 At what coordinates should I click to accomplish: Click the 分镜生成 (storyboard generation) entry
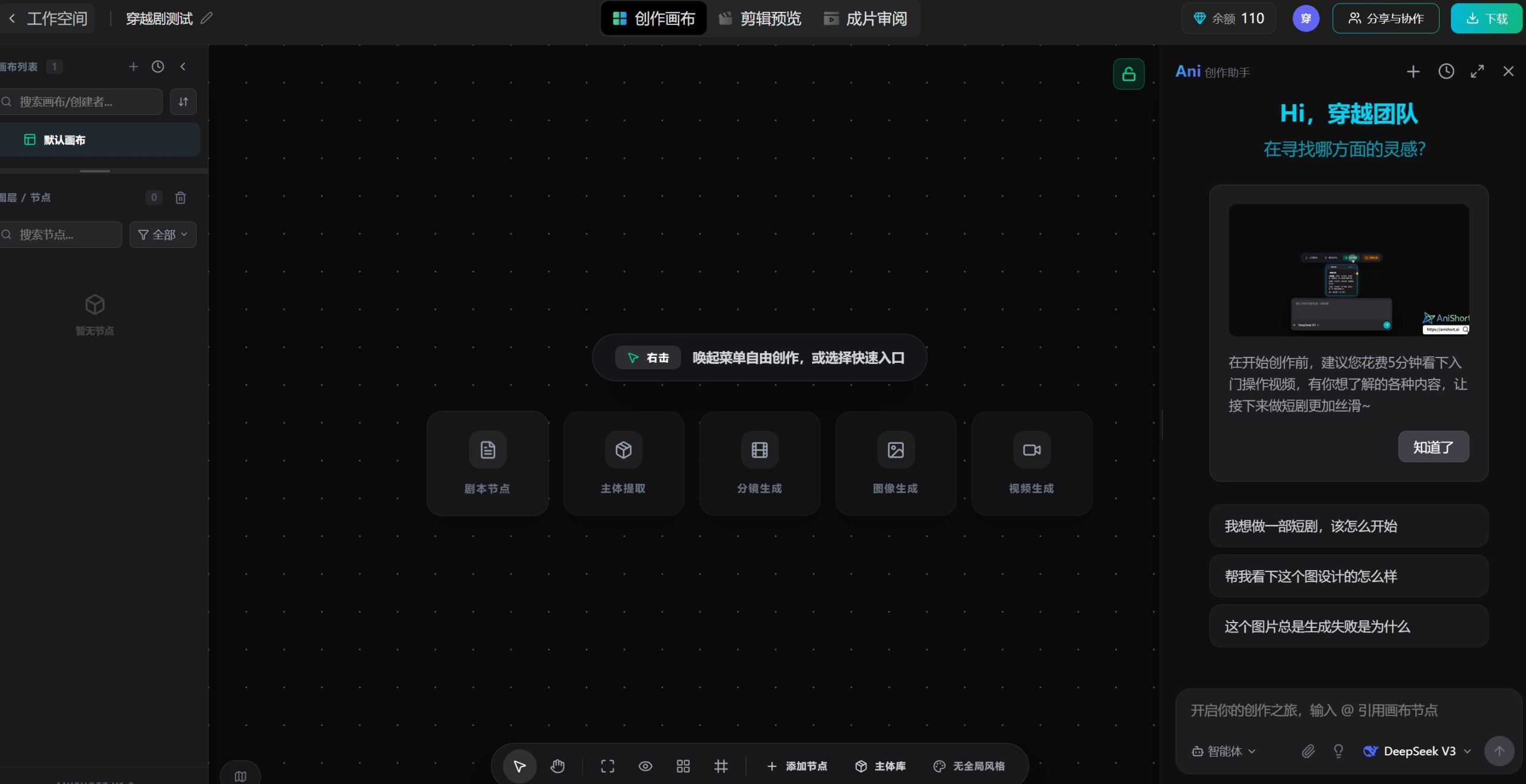(x=759, y=463)
